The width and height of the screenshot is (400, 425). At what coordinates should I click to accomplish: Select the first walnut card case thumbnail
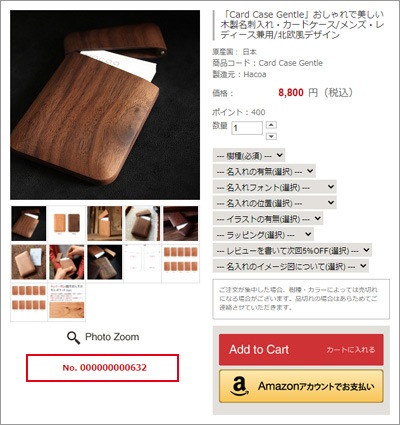tap(29, 224)
